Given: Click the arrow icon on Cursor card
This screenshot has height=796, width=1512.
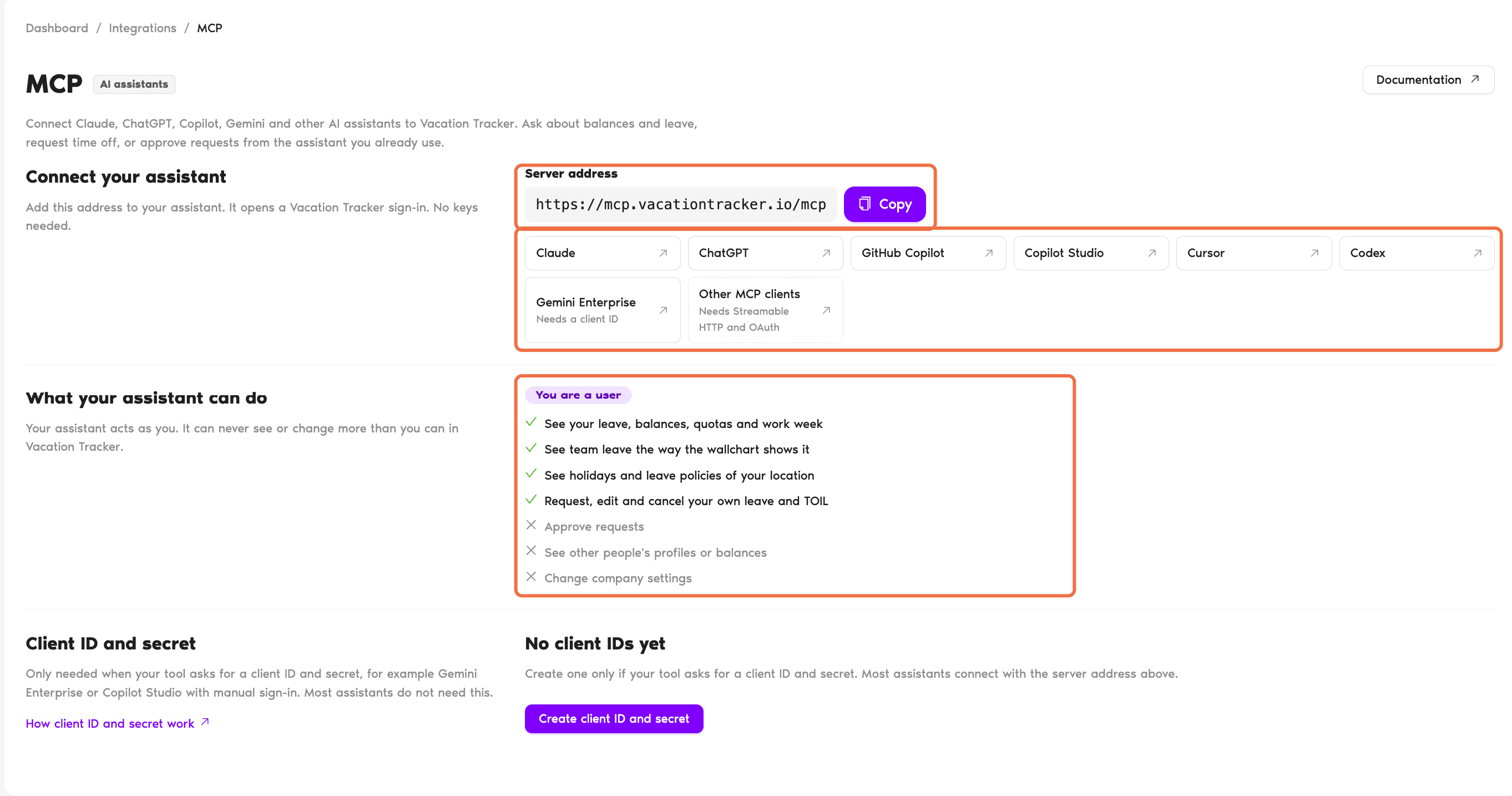Looking at the screenshot, I should click(x=1314, y=253).
